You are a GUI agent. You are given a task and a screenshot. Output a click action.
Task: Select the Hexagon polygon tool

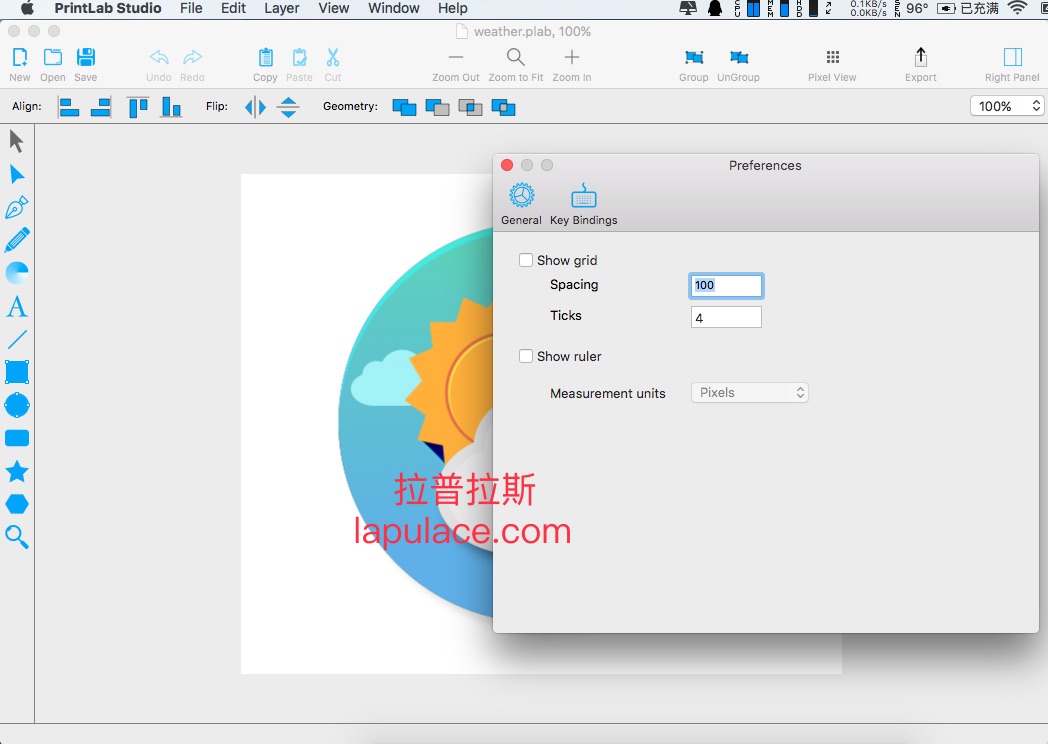point(17,504)
